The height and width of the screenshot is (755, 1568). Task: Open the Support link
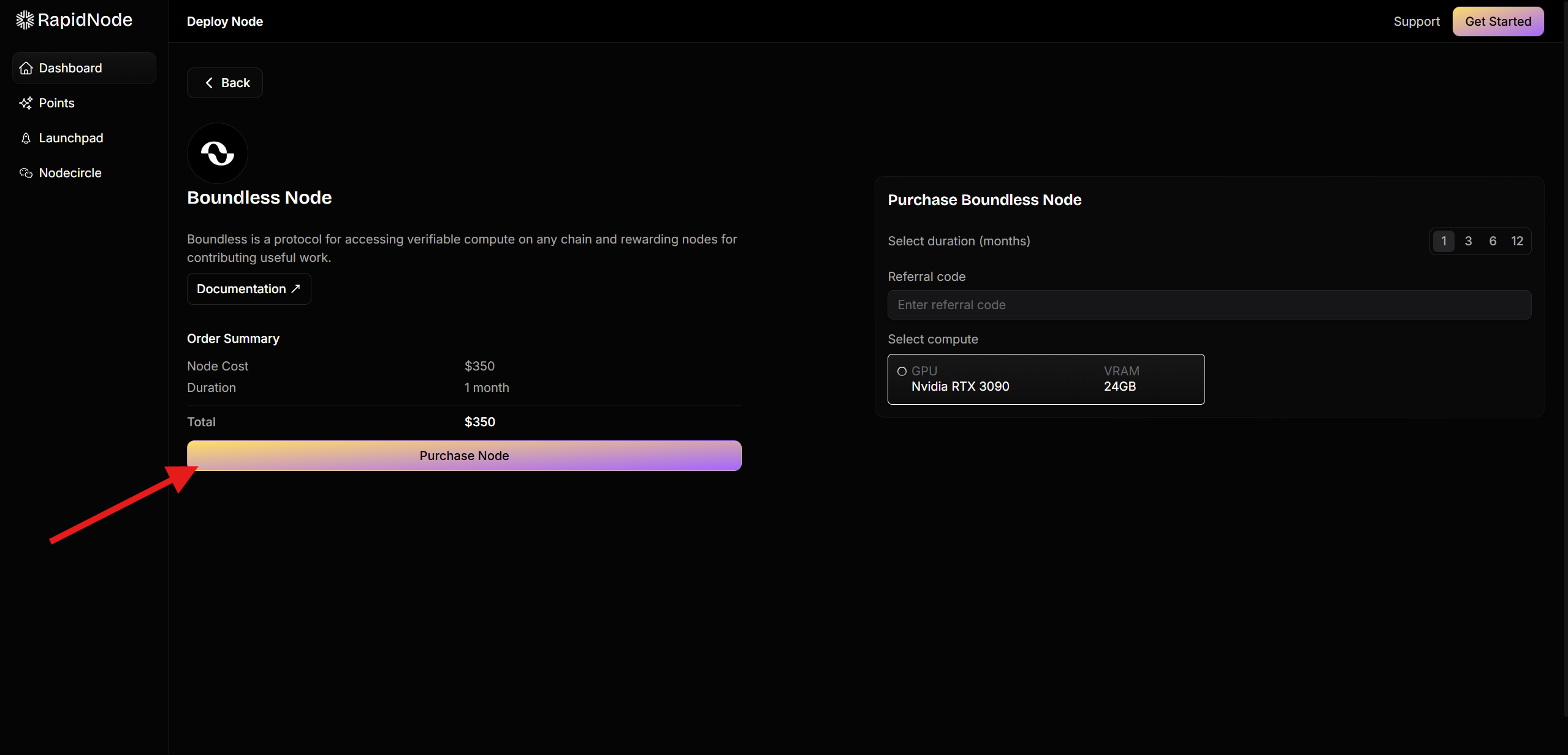pos(1416,21)
